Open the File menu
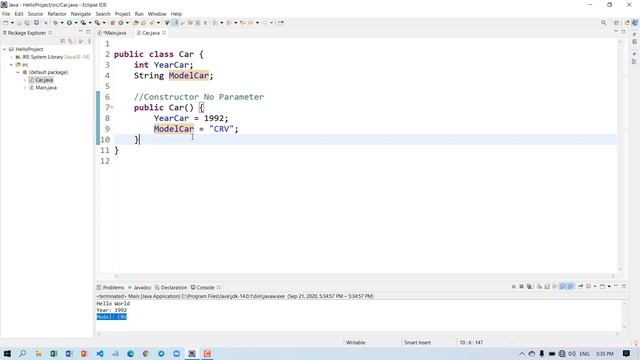The width and height of the screenshot is (640, 360). pyautogui.click(x=6, y=14)
